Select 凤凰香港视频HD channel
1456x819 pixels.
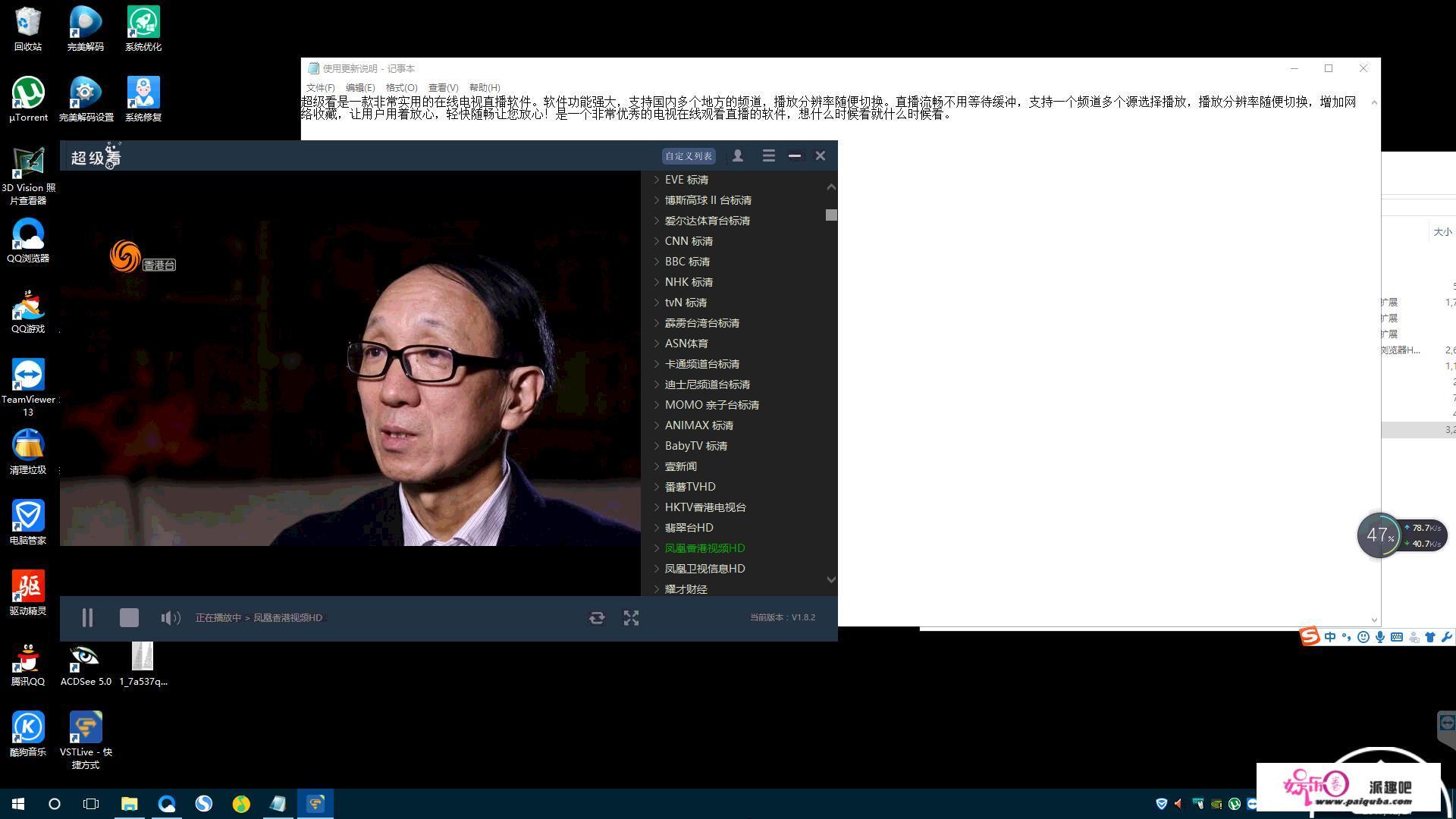coord(705,548)
